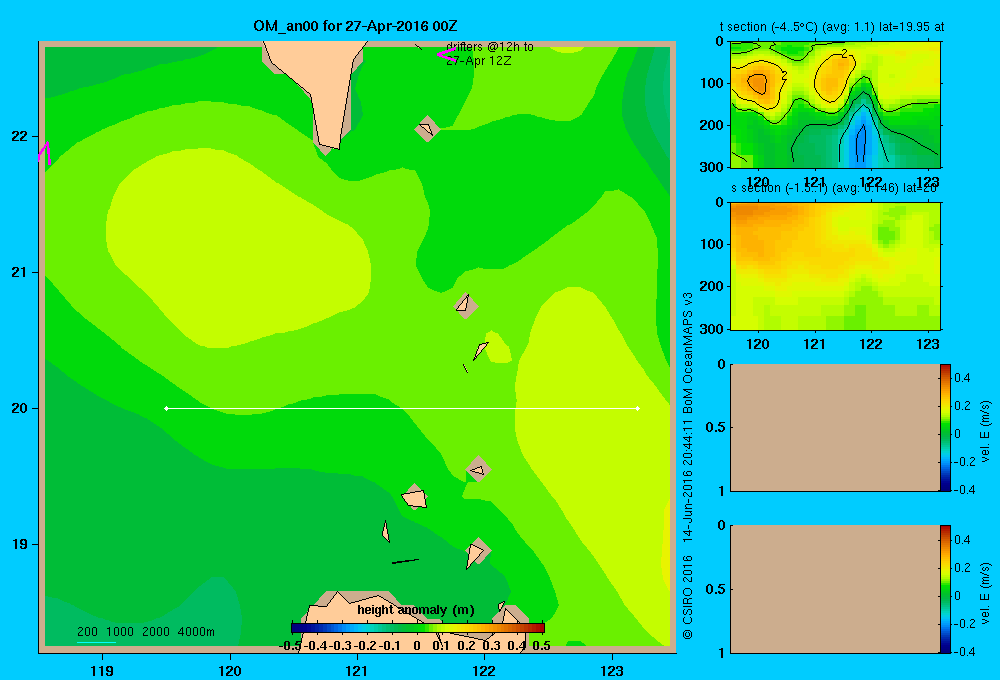
Task: Click the upper 'vel. E (m/s)' axis label
Action: 986,432
